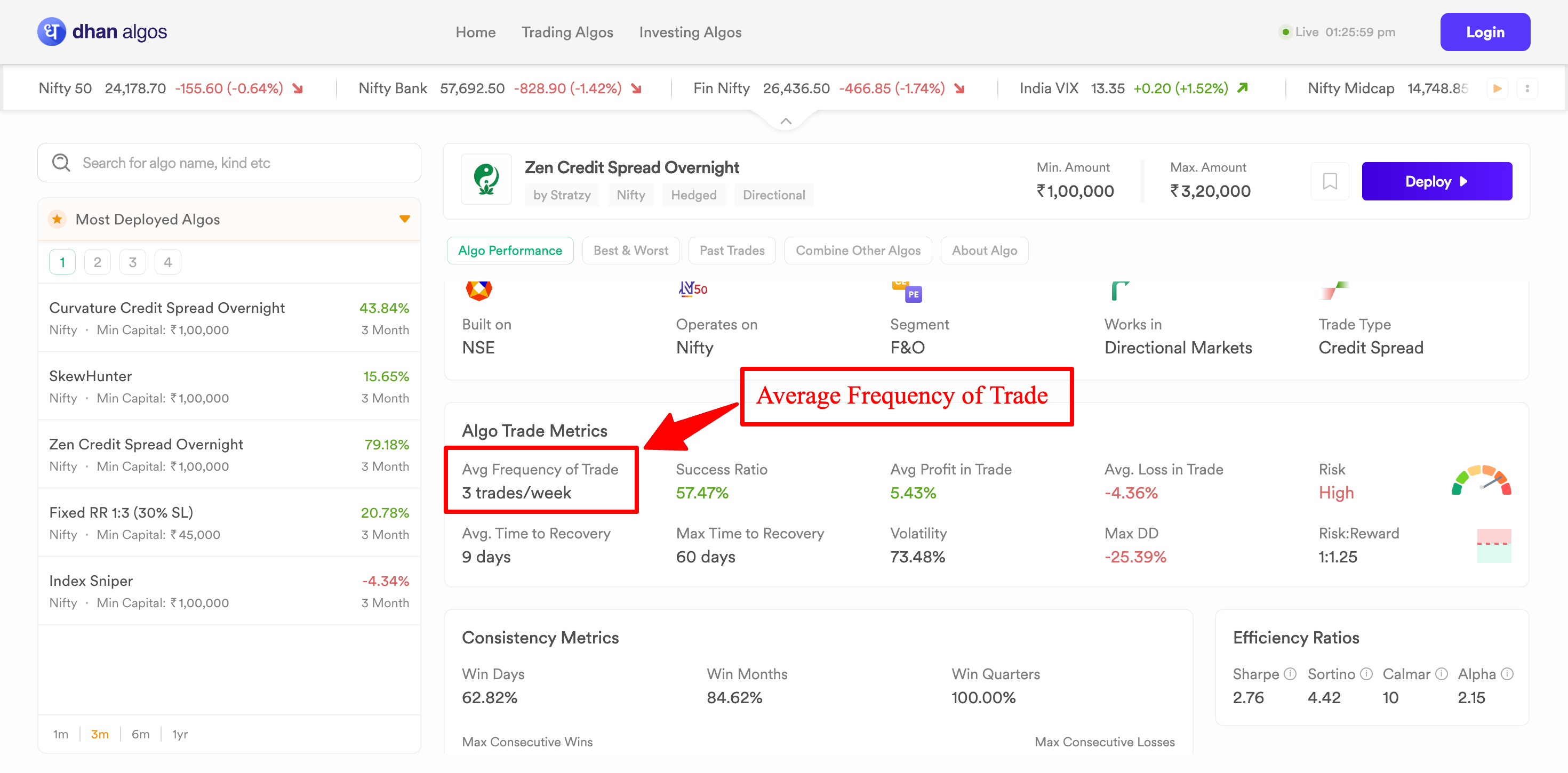Screen dimensions: 1568x773
Task: Click the Login button
Action: coord(1485,31)
